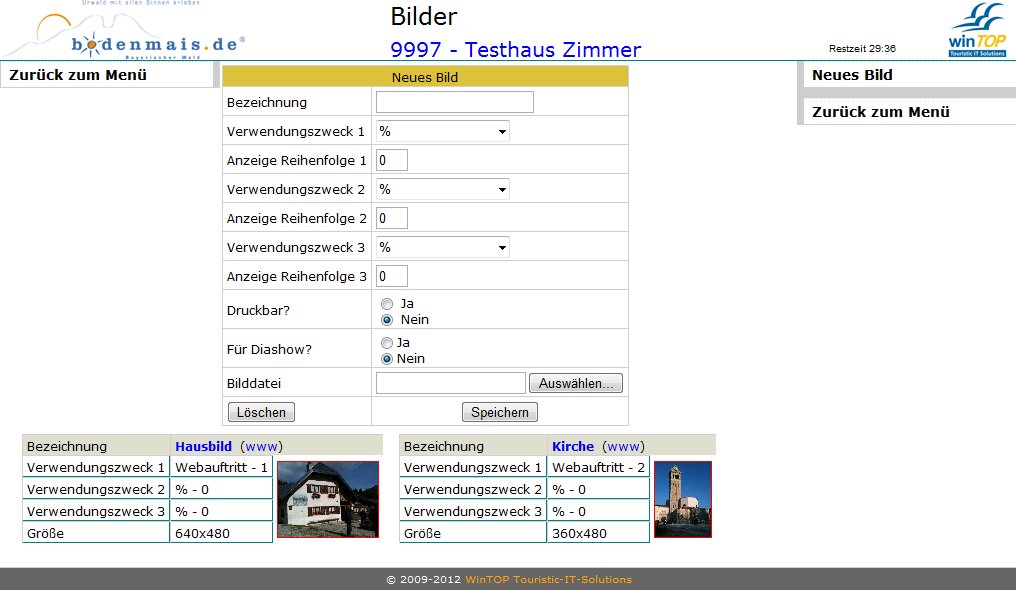Open the www link beside Hausbild
The height and width of the screenshot is (590, 1016).
click(x=262, y=446)
